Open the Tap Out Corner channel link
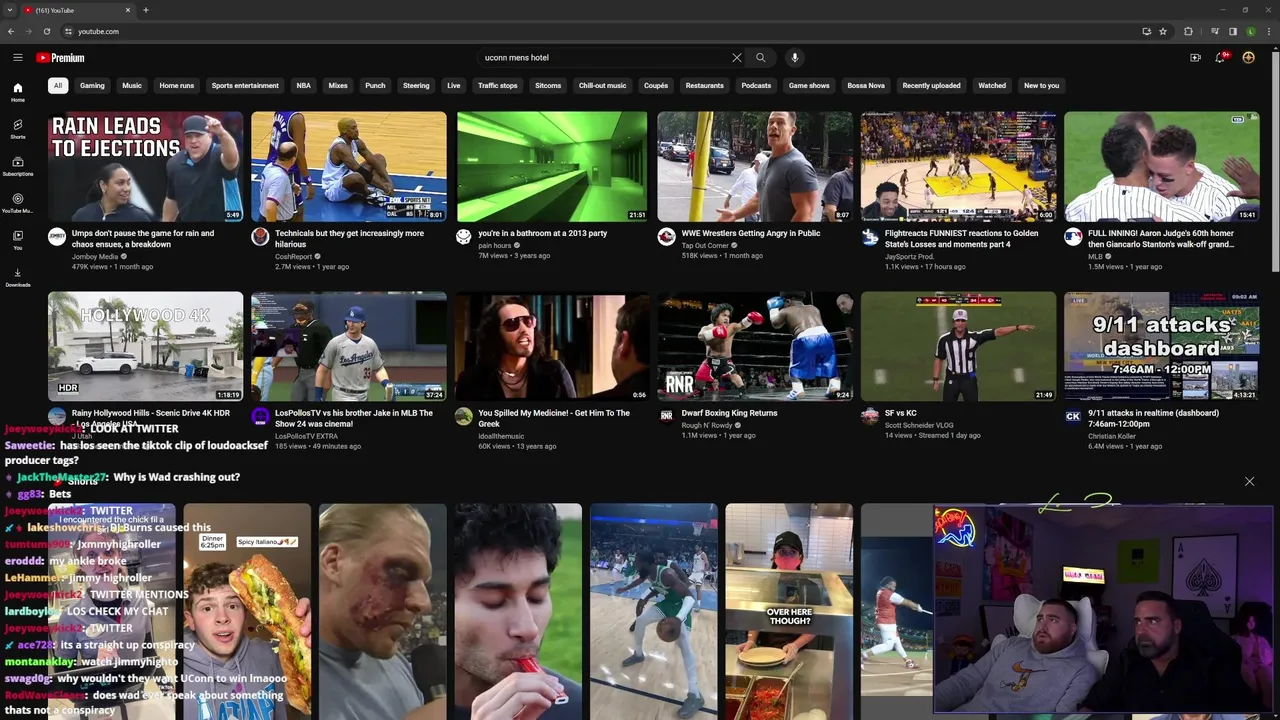Screen dimensions: 1280x720 click(x=705, y=245)
